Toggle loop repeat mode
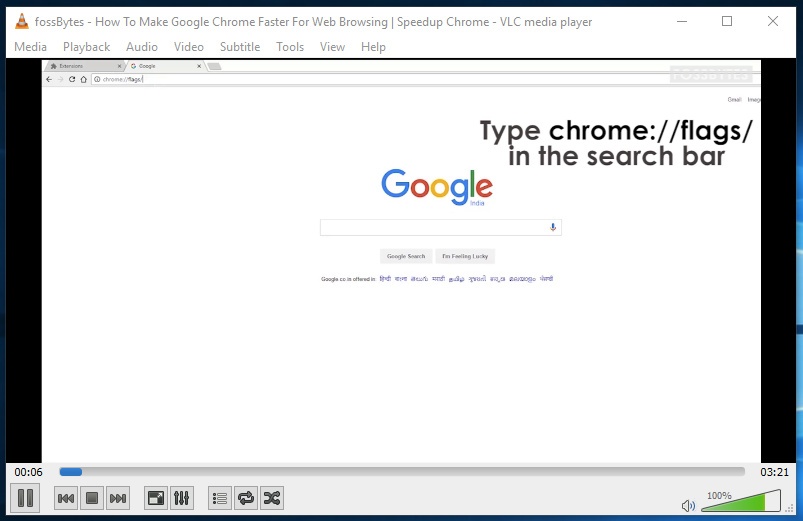This screenshot has height=521, width=803. tap(246, 498)
